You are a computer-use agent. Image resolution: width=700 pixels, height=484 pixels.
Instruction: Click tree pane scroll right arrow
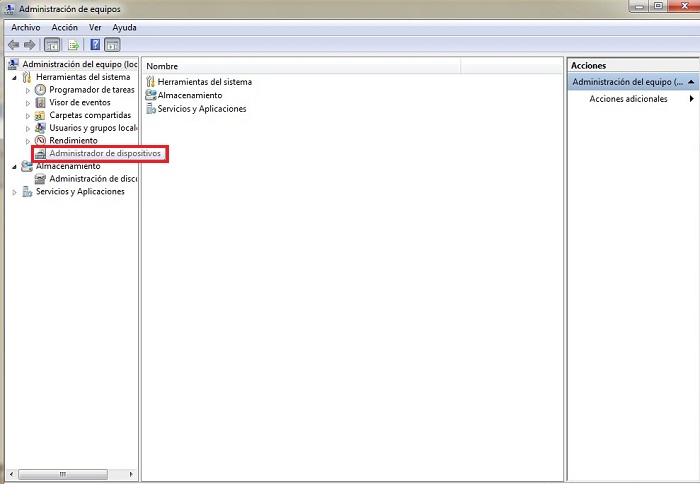pos(131,474)
